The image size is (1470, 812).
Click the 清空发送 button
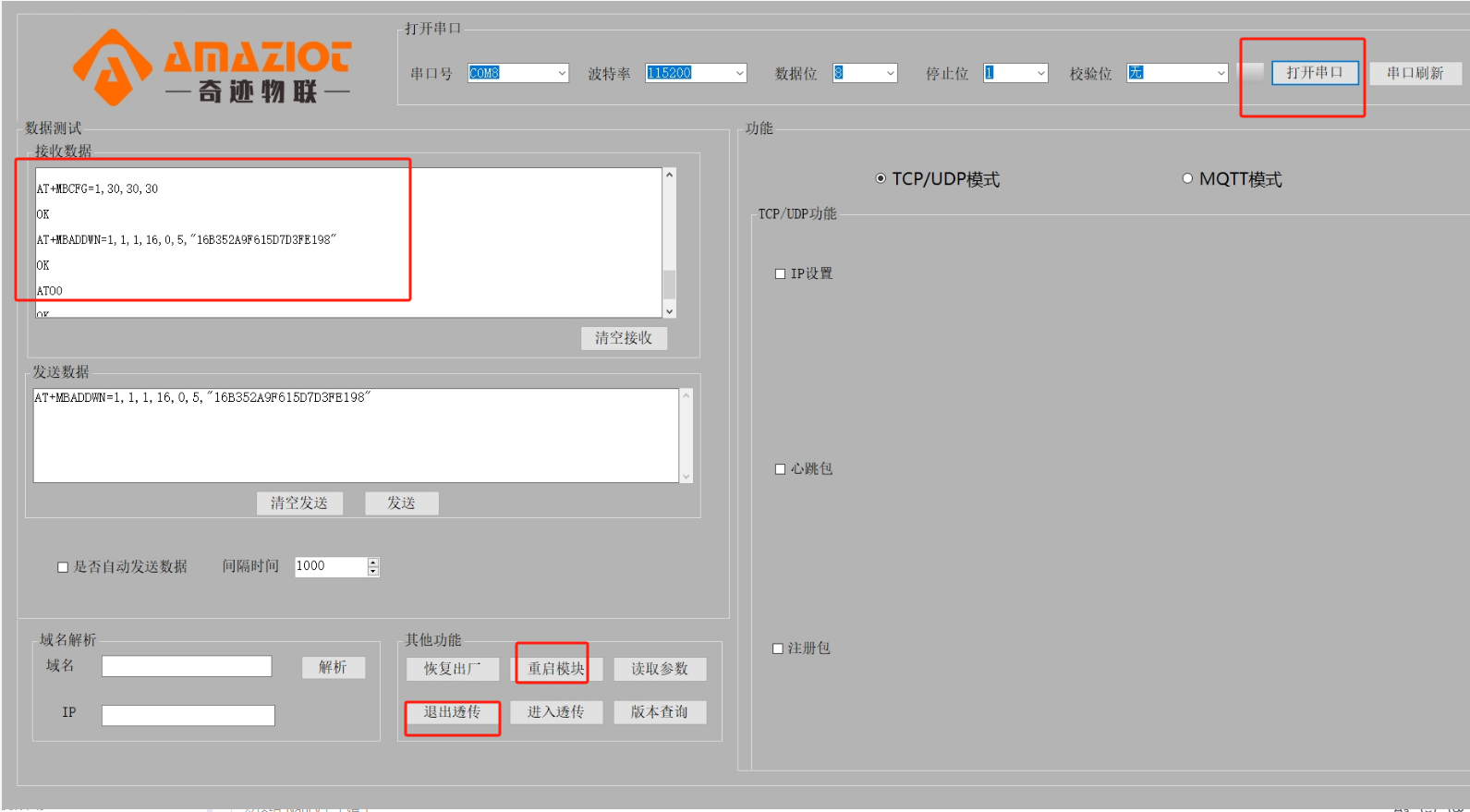[299, 503]
